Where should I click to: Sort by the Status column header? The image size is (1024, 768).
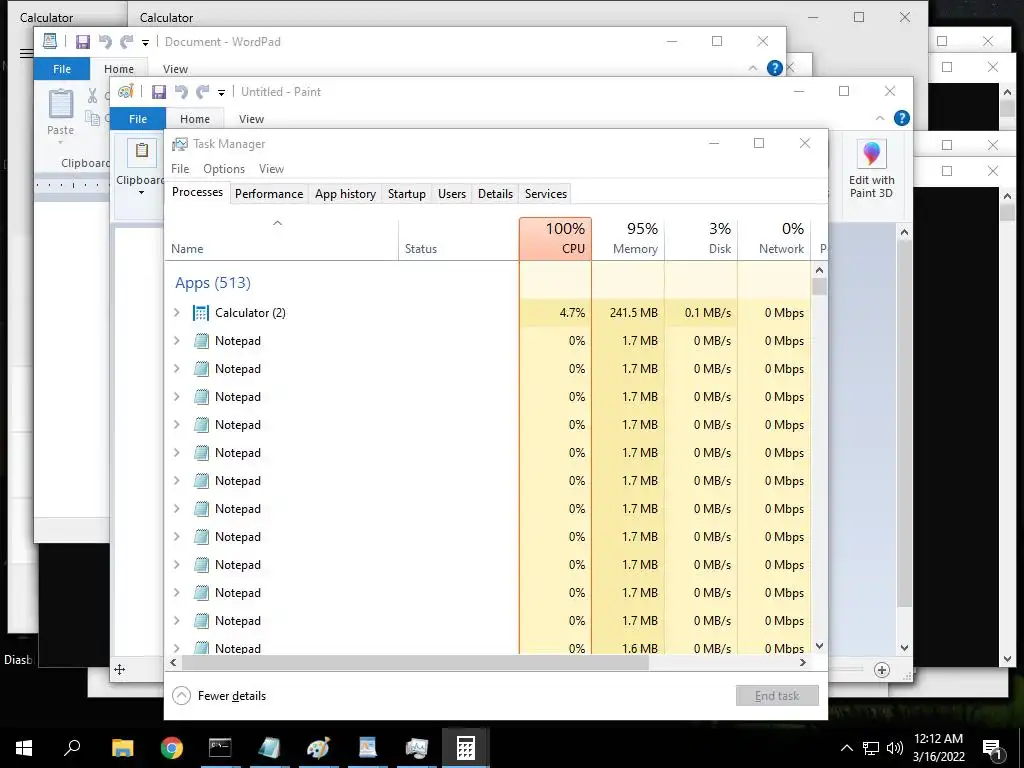[x=458, y=239]
